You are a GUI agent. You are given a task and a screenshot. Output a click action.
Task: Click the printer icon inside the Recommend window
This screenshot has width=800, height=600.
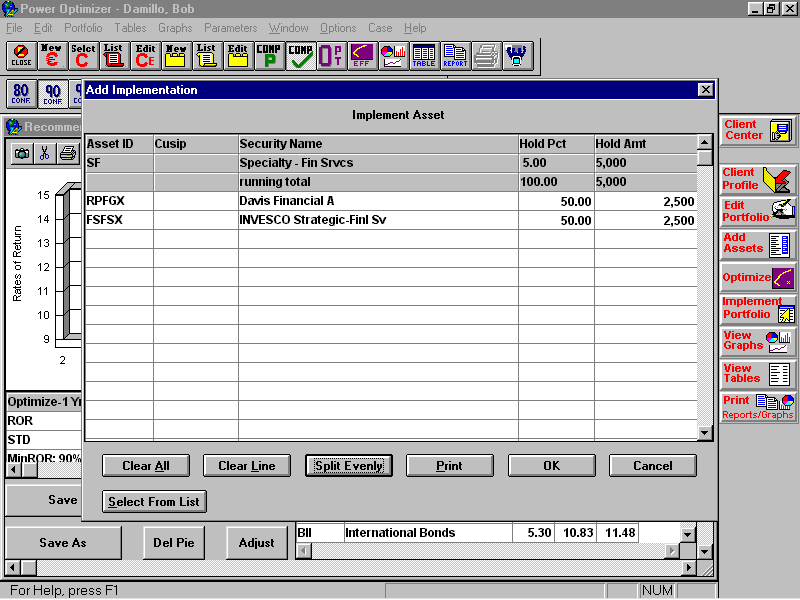(x=67, y=153)
